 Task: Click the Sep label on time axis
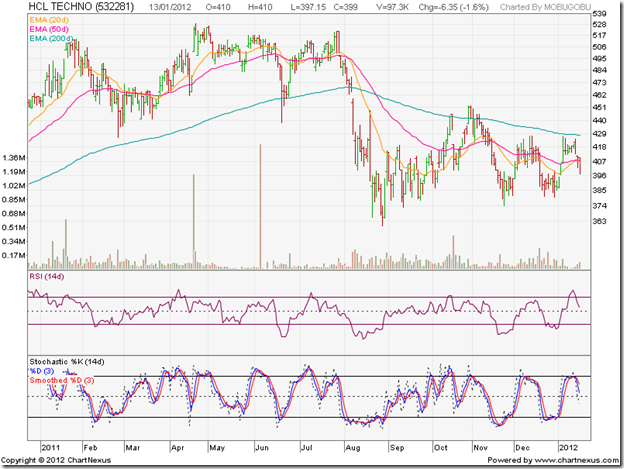[397, 448]
